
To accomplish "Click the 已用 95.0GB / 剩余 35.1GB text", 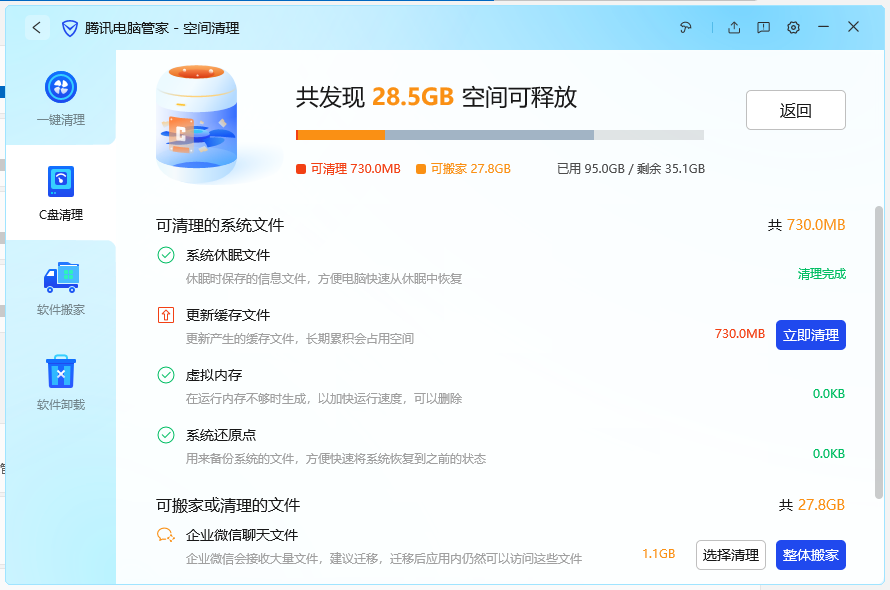I will click(631, 169).
